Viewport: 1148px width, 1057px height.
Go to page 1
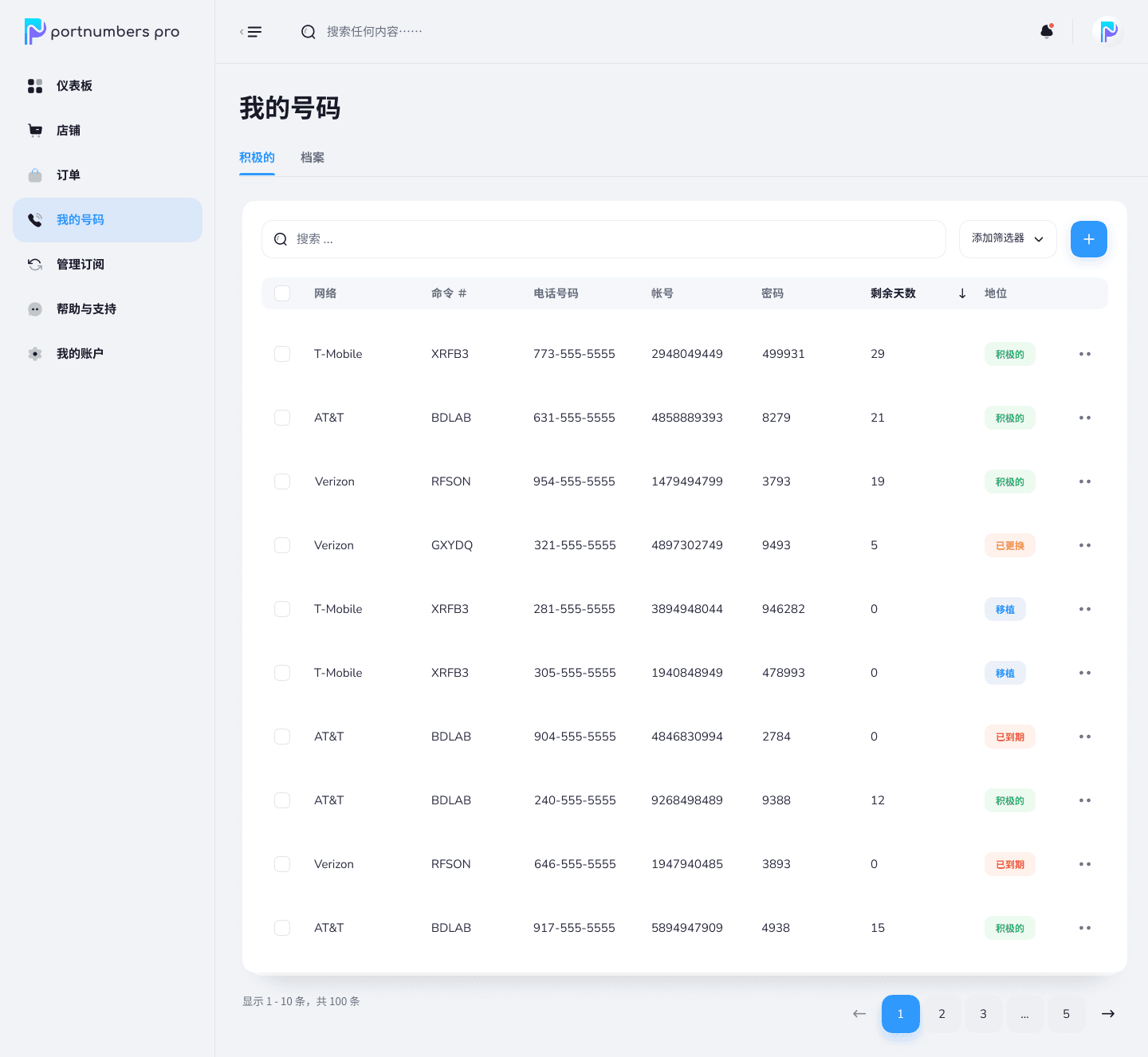[x=901, y=1014]
